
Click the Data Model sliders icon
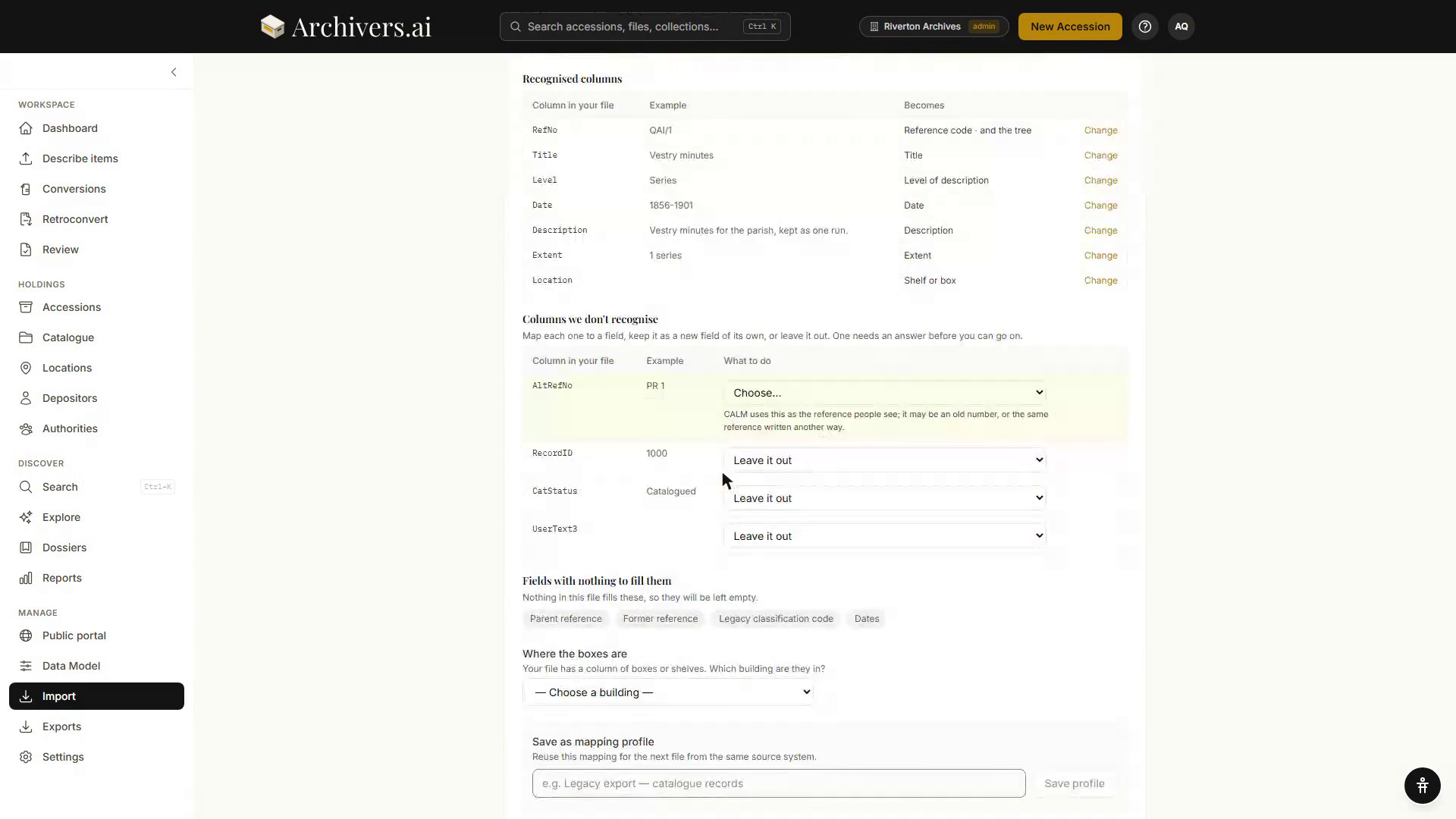26,666
